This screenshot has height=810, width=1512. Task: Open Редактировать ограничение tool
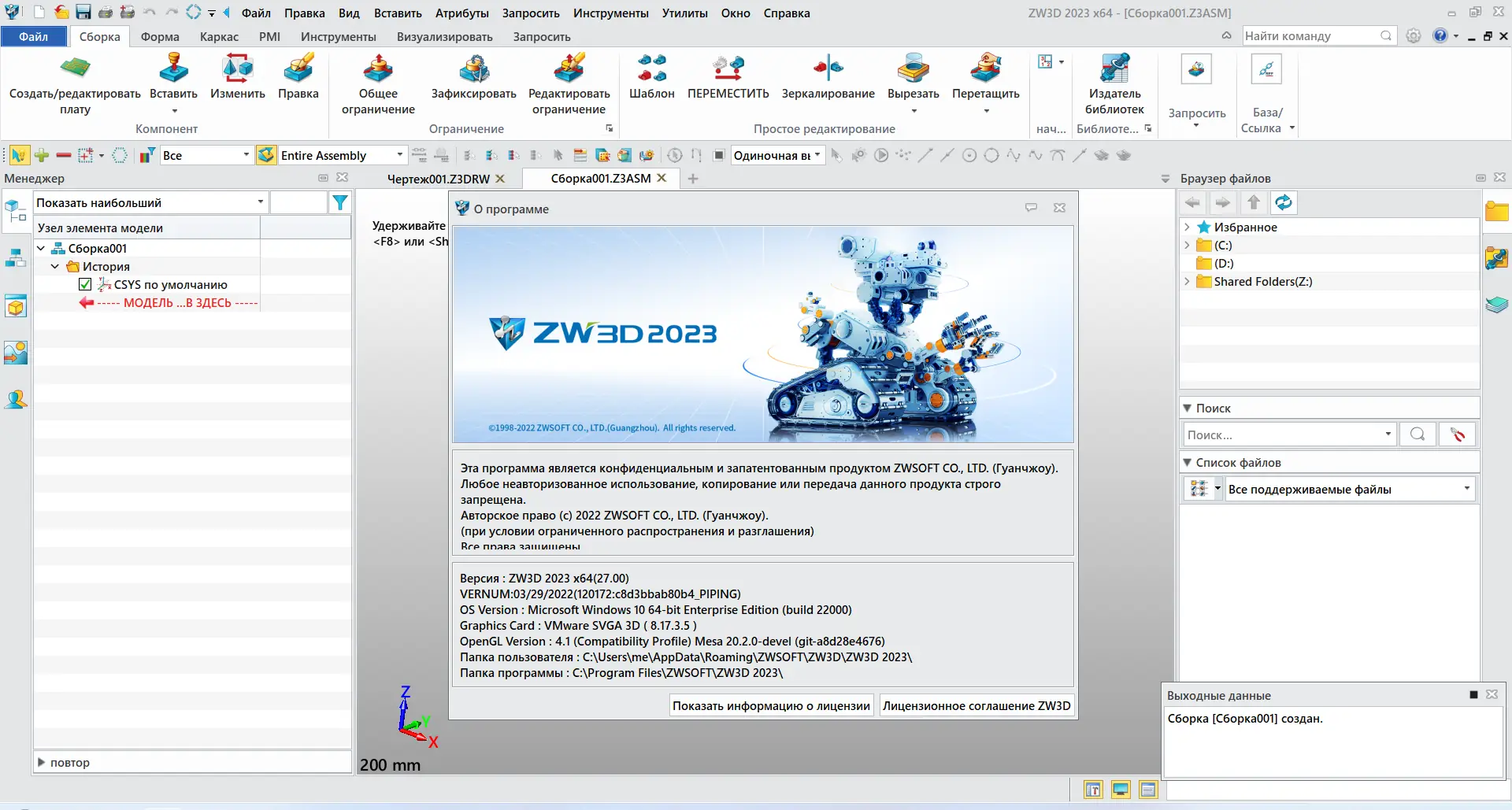tap(569, 68)
